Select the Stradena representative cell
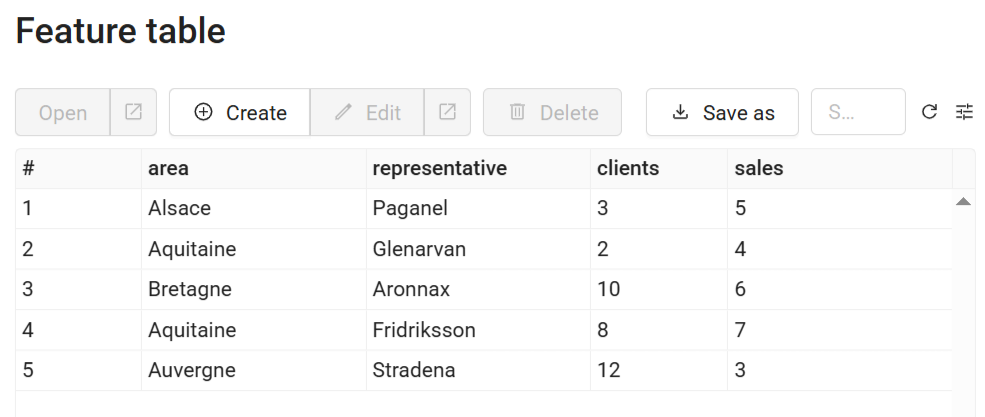 413,370
